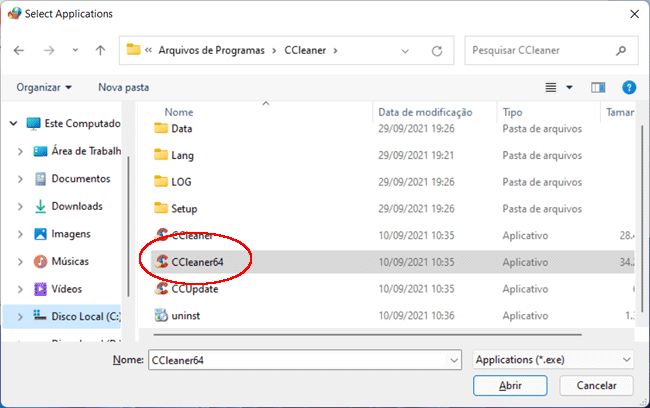Open the address bar history dropdown
This screenshot has width=650, height=408.
[403, 49]
